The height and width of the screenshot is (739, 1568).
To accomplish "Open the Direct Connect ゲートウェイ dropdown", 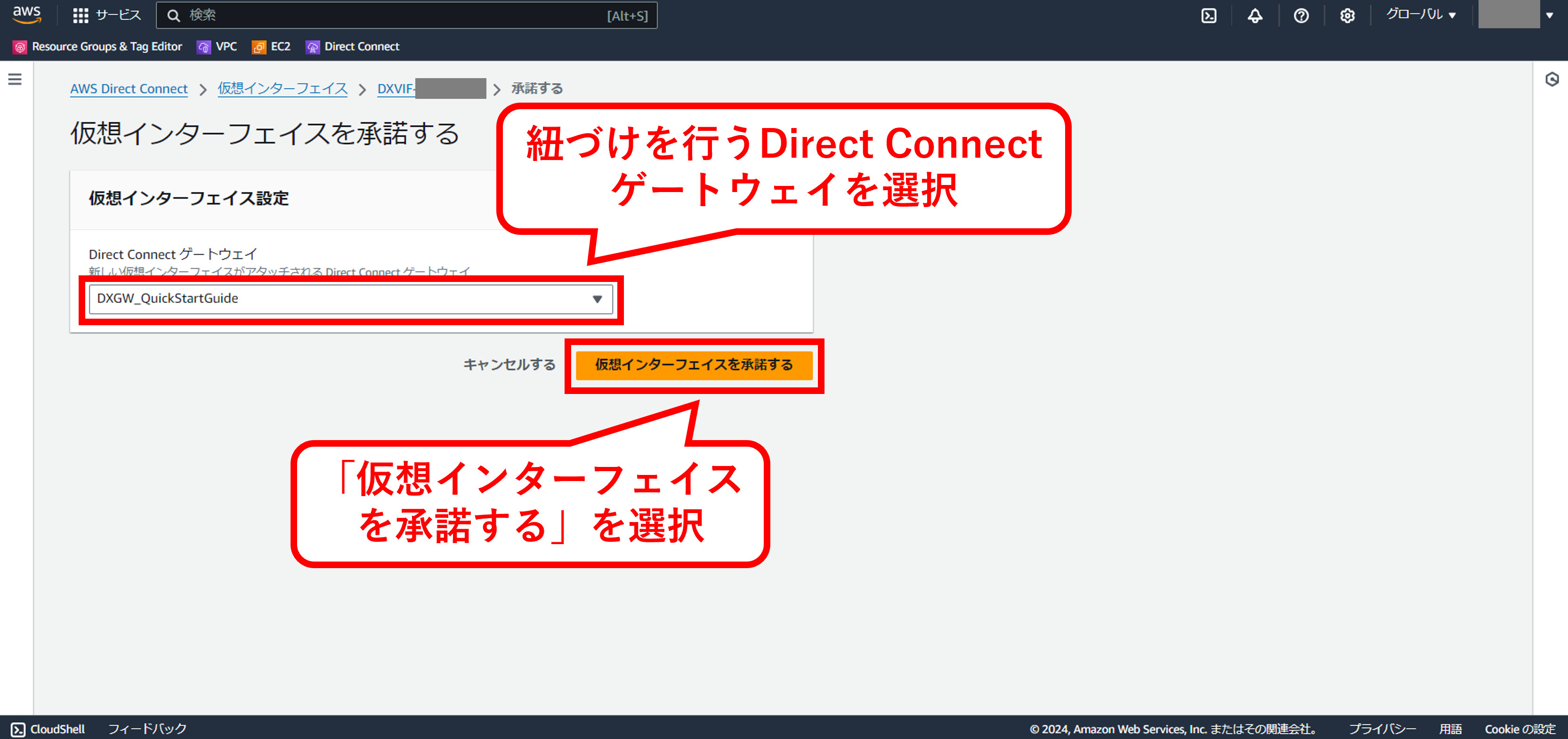I will coord(351,298).
